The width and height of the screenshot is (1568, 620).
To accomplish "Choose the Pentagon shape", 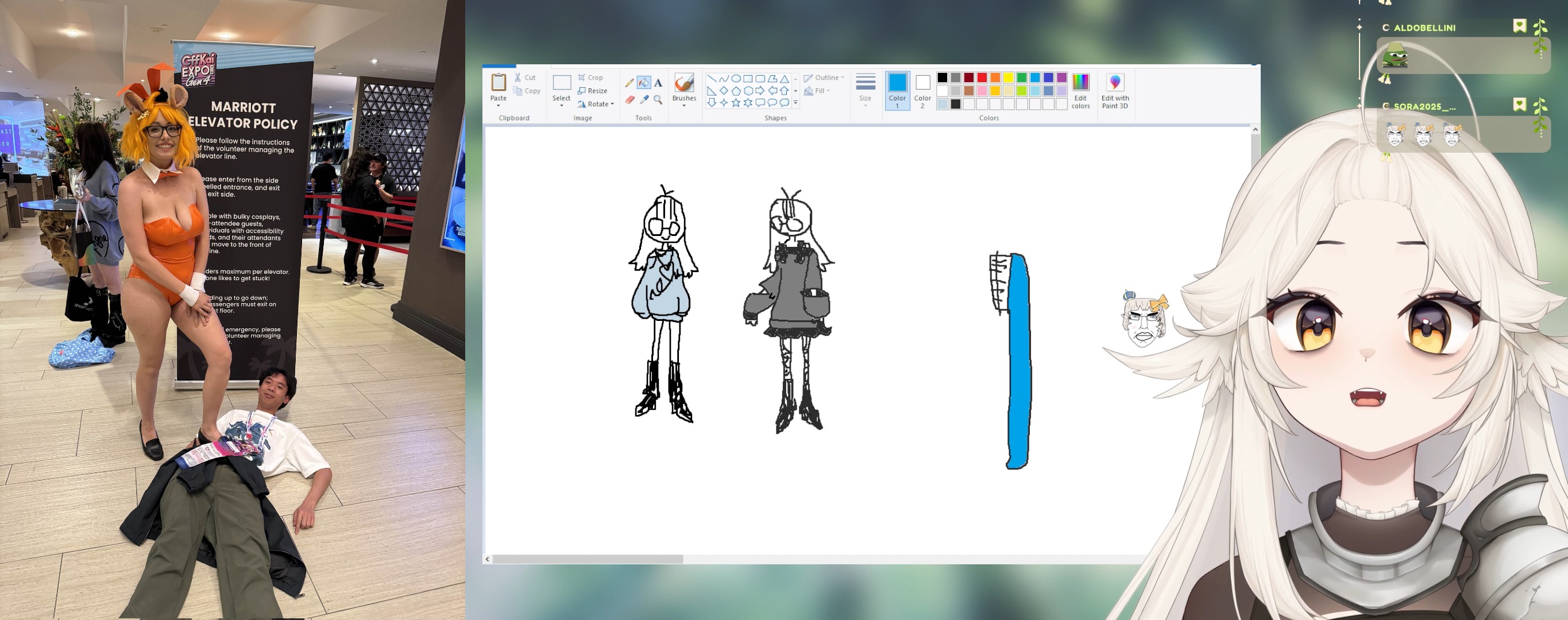I will point(735,91).
